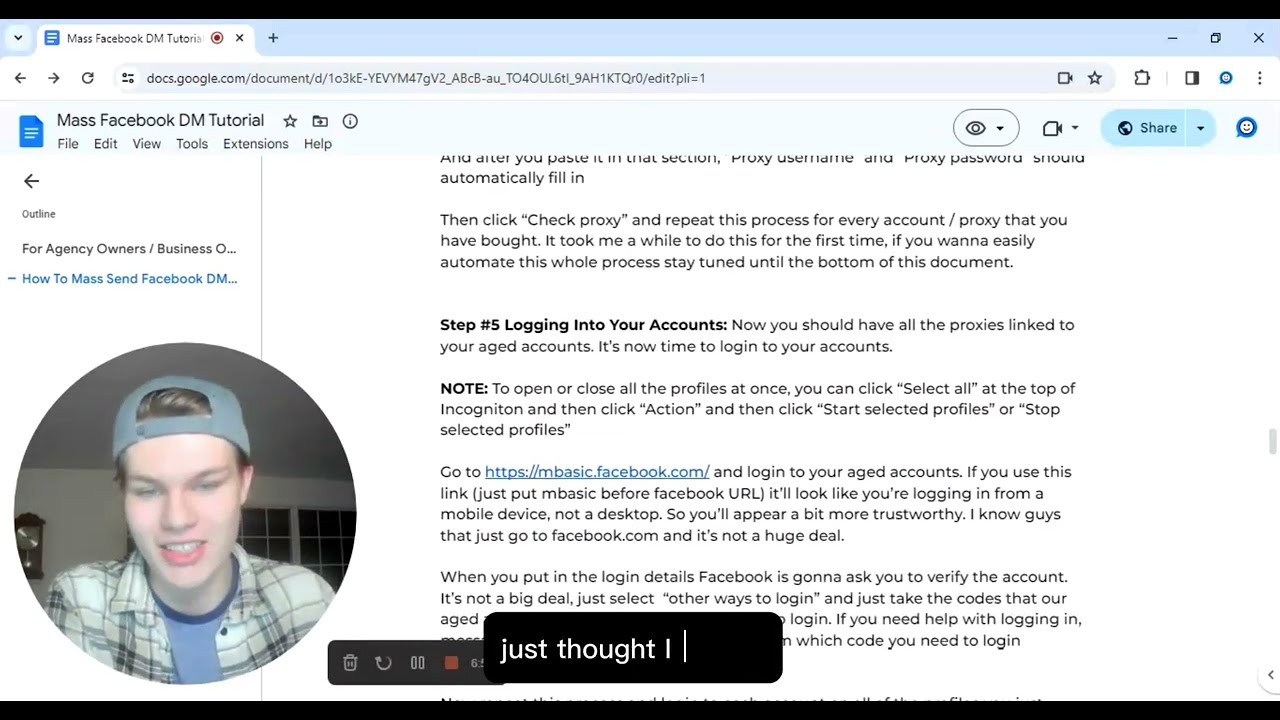
Task: Go forward in browser history
Action: (54, 78)
